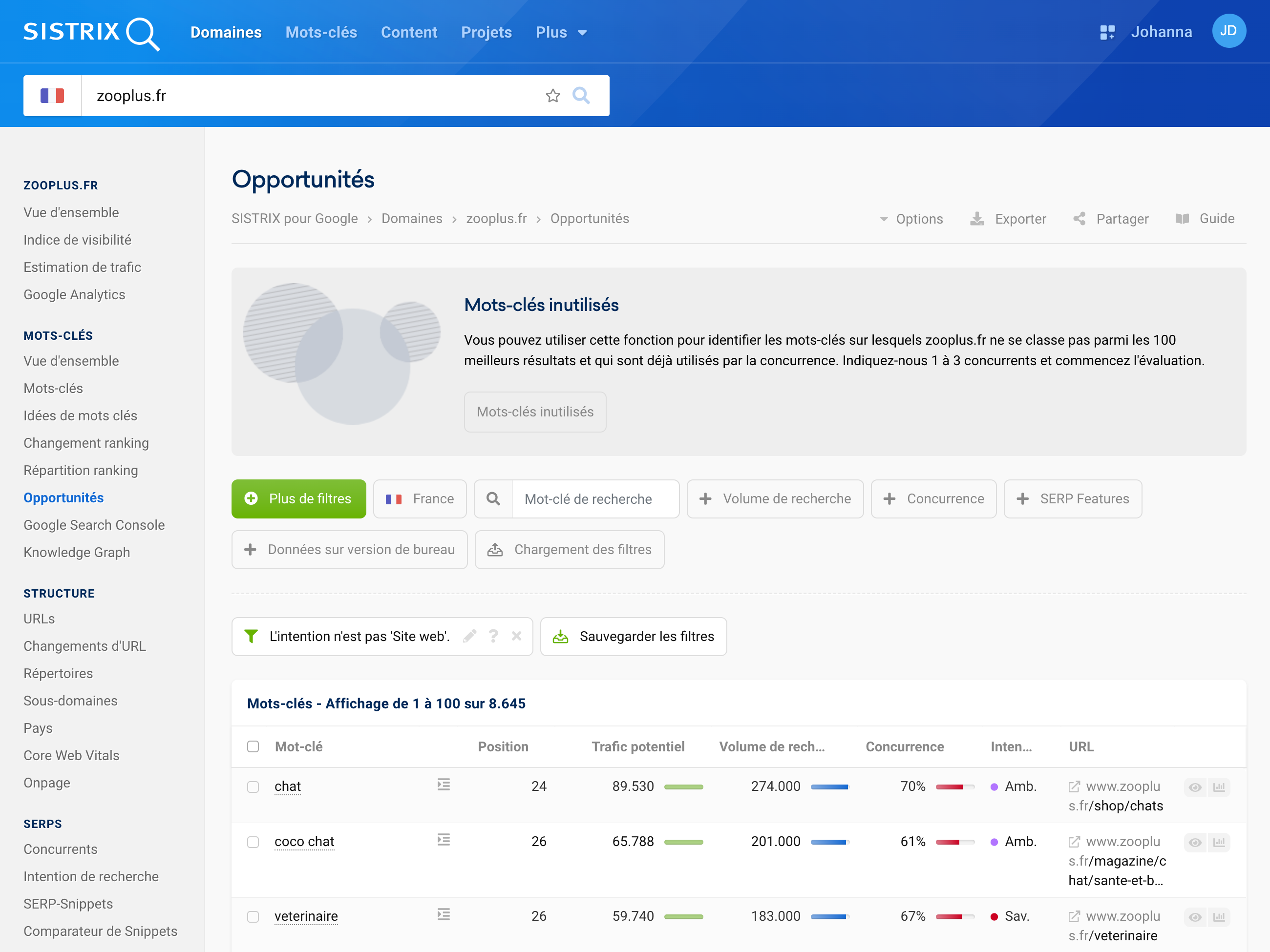Click Sauvegarder les filtres
This screenshot has width=1270, height=952.
633,637
